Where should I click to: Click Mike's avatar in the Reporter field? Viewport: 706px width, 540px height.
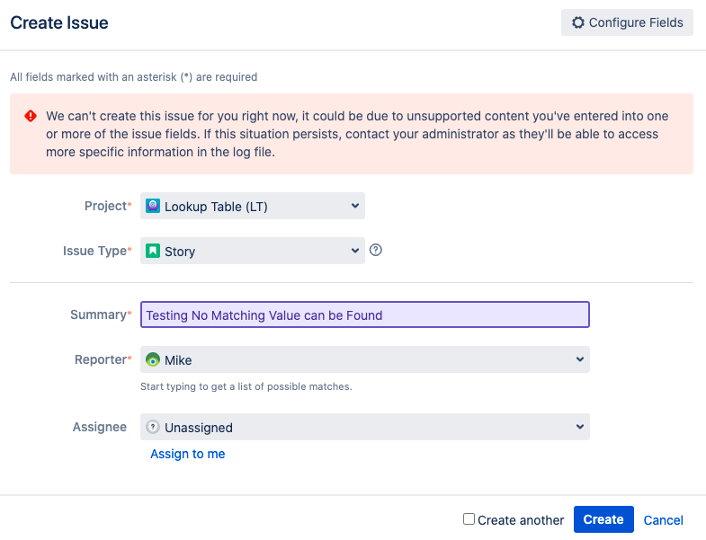153,359
